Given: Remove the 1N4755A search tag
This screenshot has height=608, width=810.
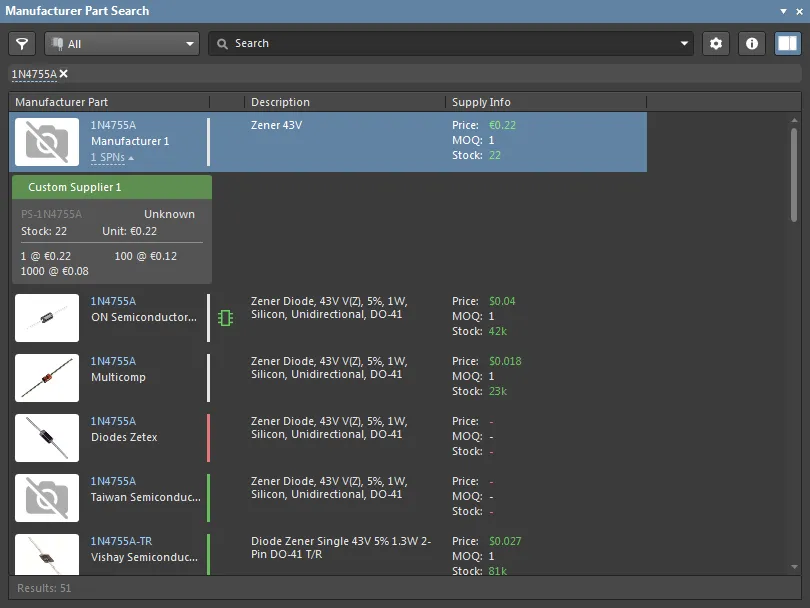Looking at the screenshot, I should [x=64, y=74].
